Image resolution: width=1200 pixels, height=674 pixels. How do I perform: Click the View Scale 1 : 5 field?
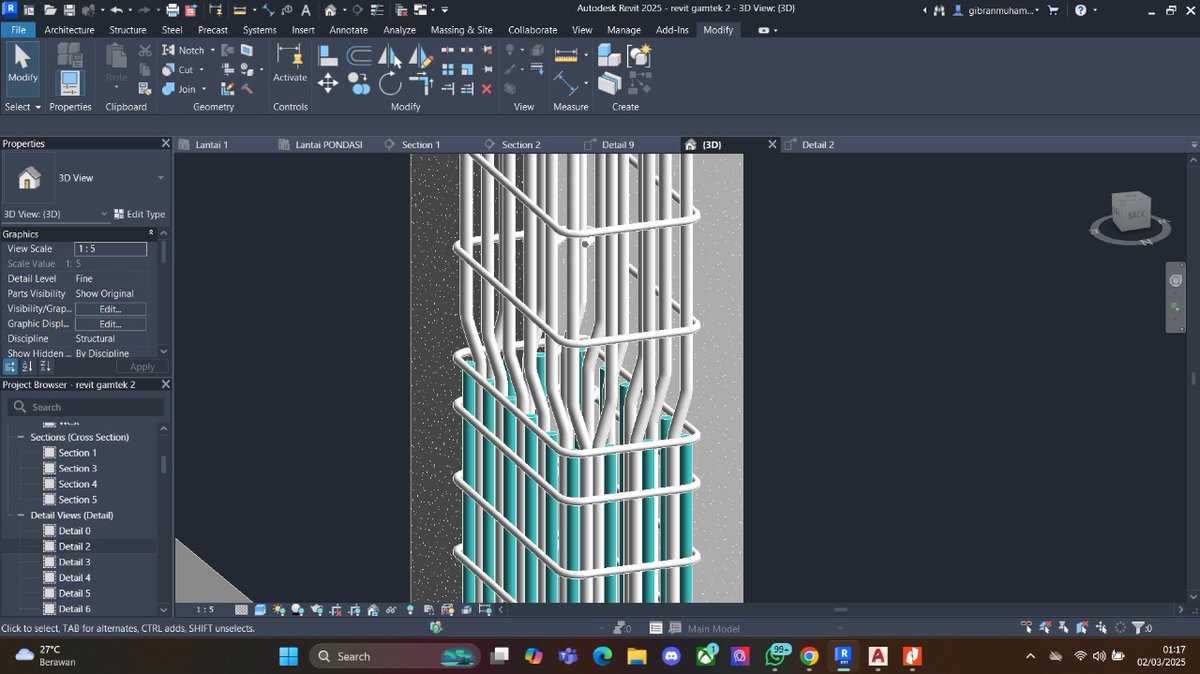coord(110,249)
